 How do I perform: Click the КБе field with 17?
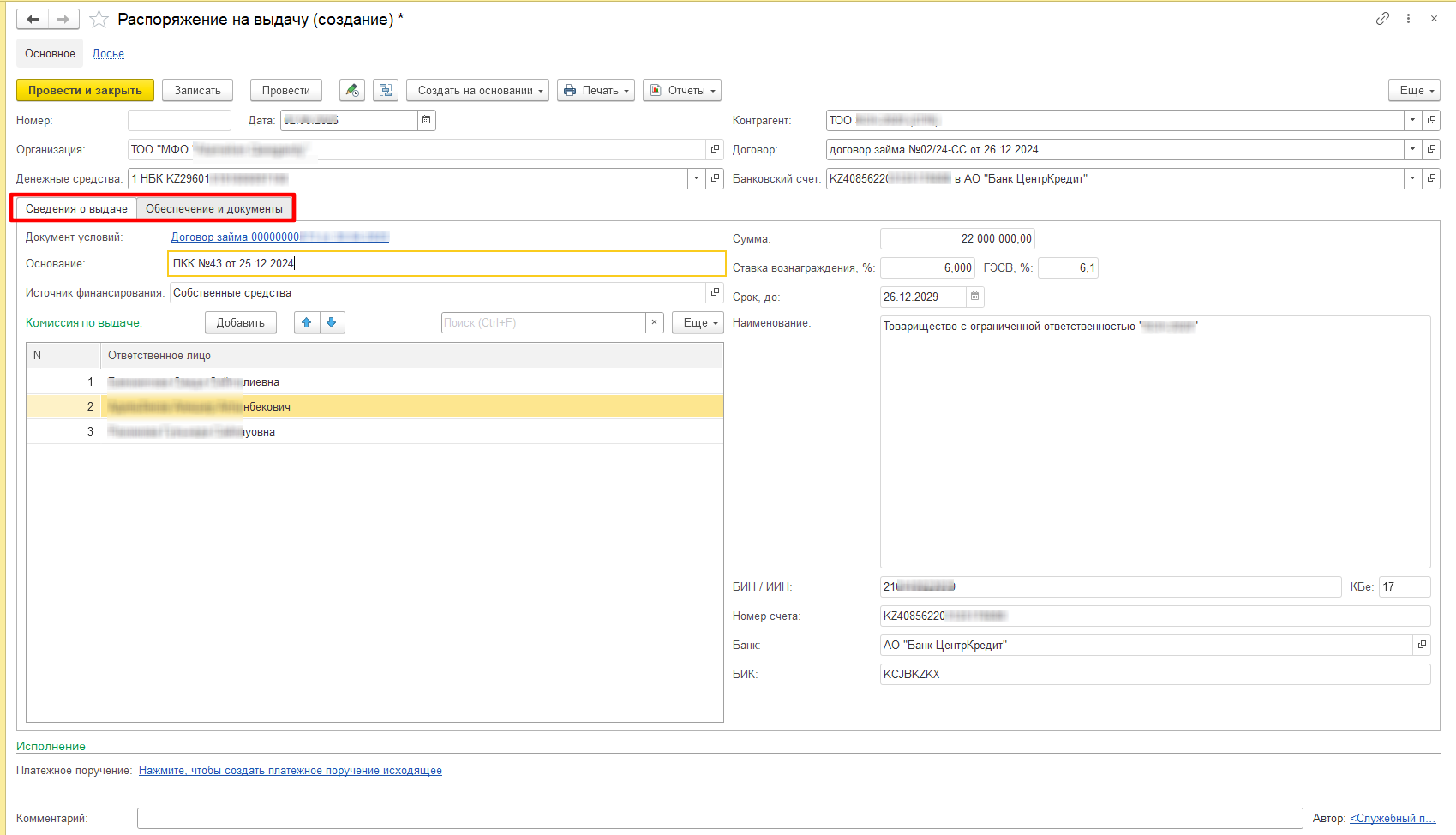click(x=1405, y=586)
